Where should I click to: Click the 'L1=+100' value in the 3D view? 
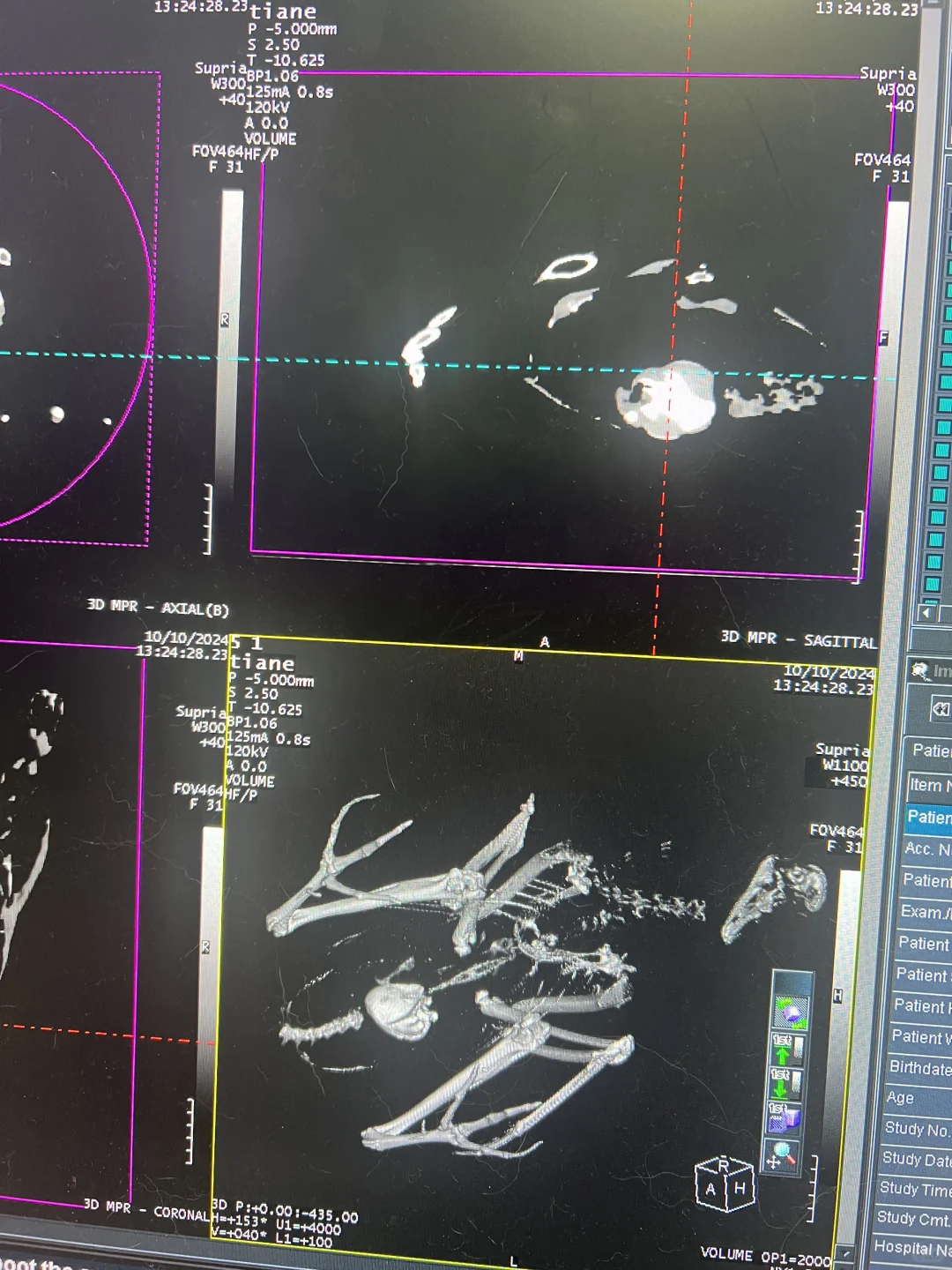click(304, 1242)
